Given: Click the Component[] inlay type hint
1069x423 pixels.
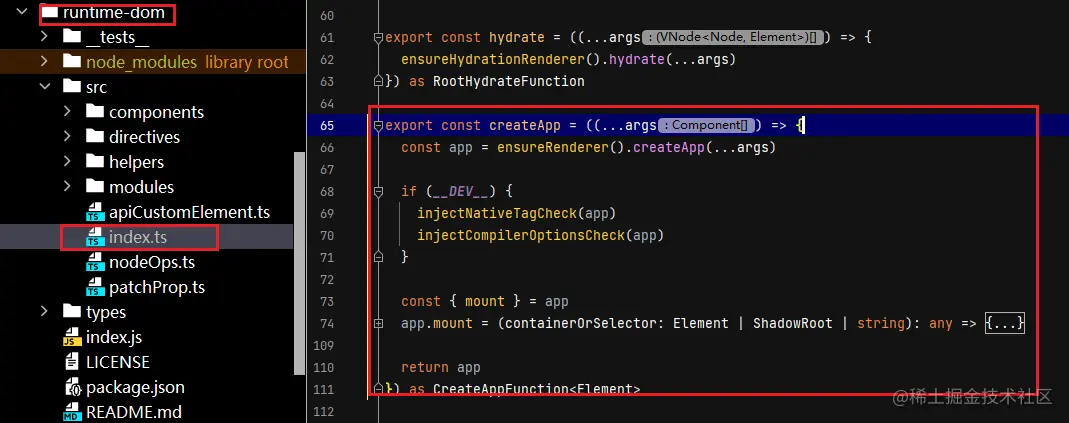Looking at the screenshot, I should click(706, 126).
